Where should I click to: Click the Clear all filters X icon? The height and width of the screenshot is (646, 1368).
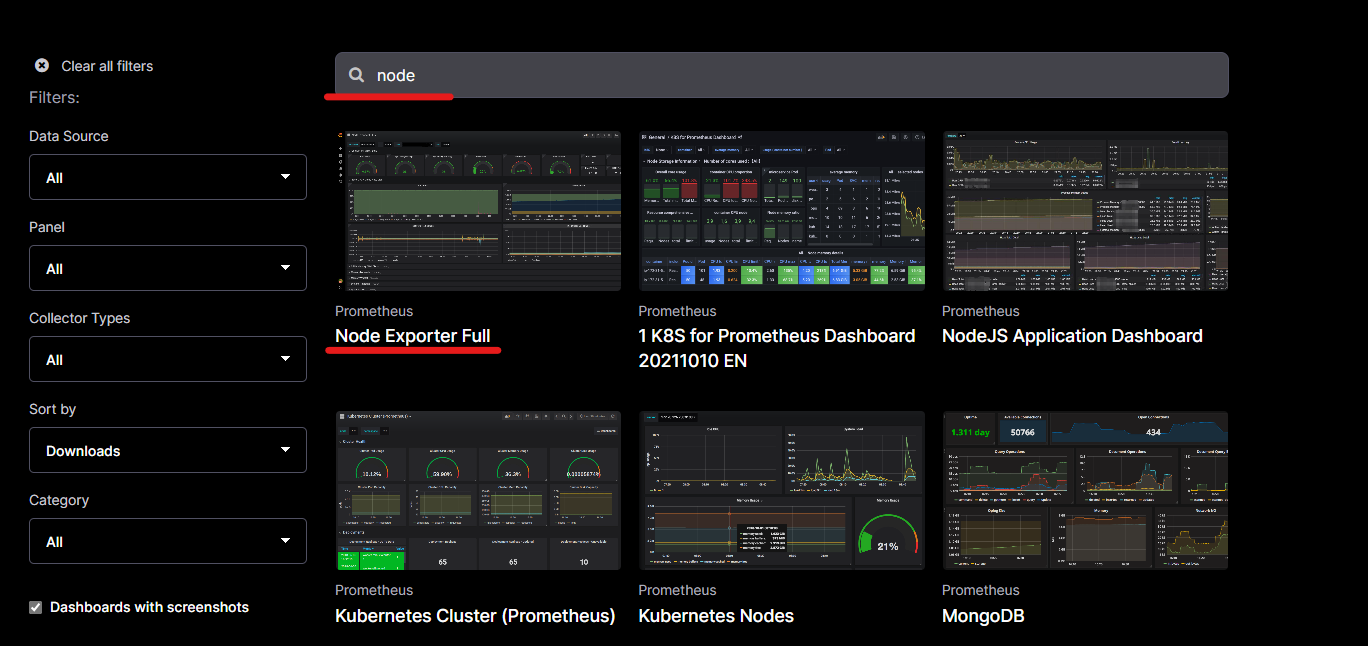[x=42, y=65]
